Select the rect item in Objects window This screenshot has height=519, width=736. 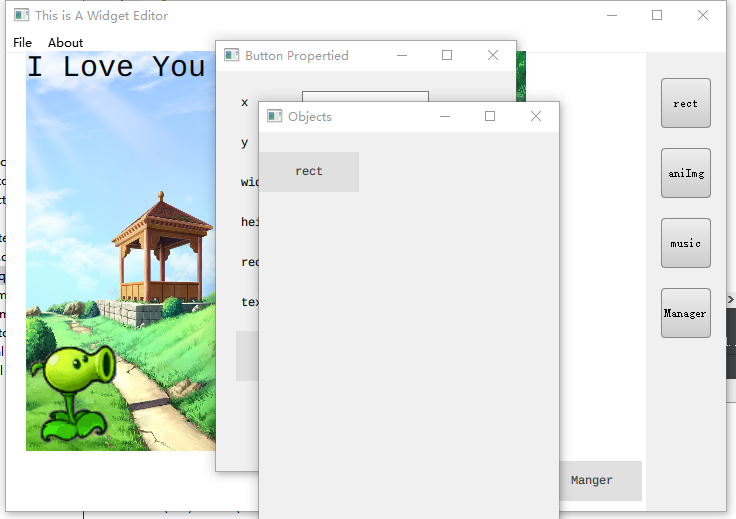pos(309,171)
